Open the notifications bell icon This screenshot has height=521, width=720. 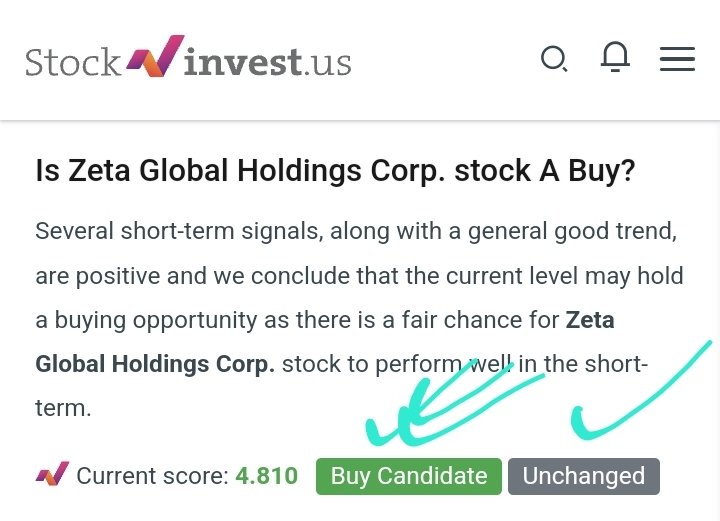point(615,57)
